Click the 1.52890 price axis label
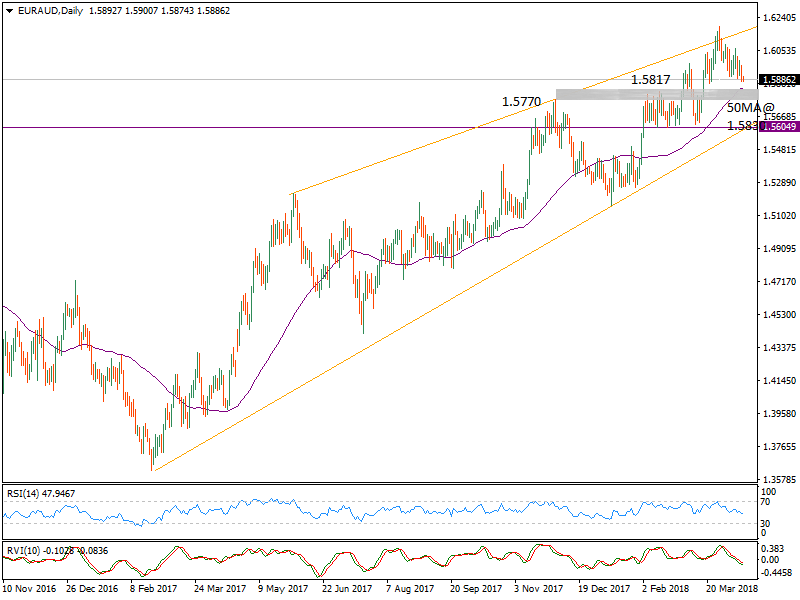This screenshot has height=600, width=800. (779, 183)
